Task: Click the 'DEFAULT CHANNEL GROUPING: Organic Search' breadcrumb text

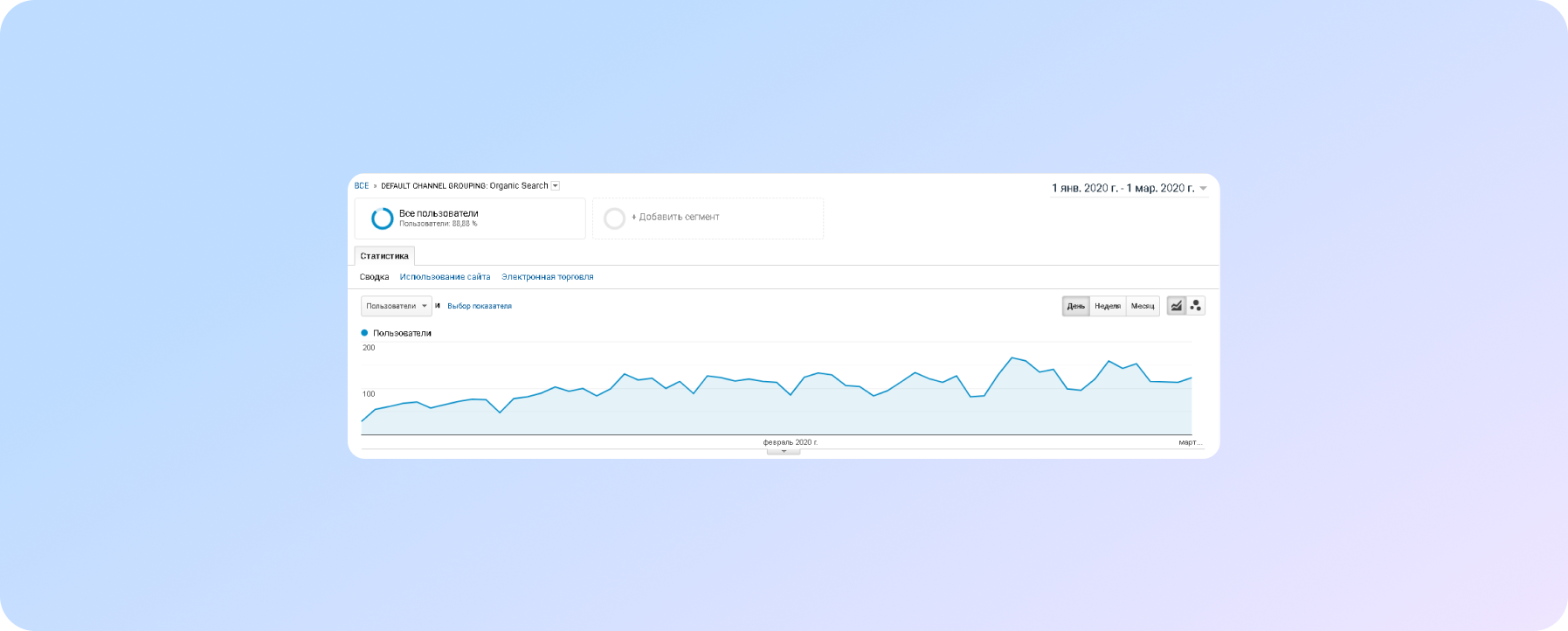Action: pyautogui.click(x=465, y=185)
